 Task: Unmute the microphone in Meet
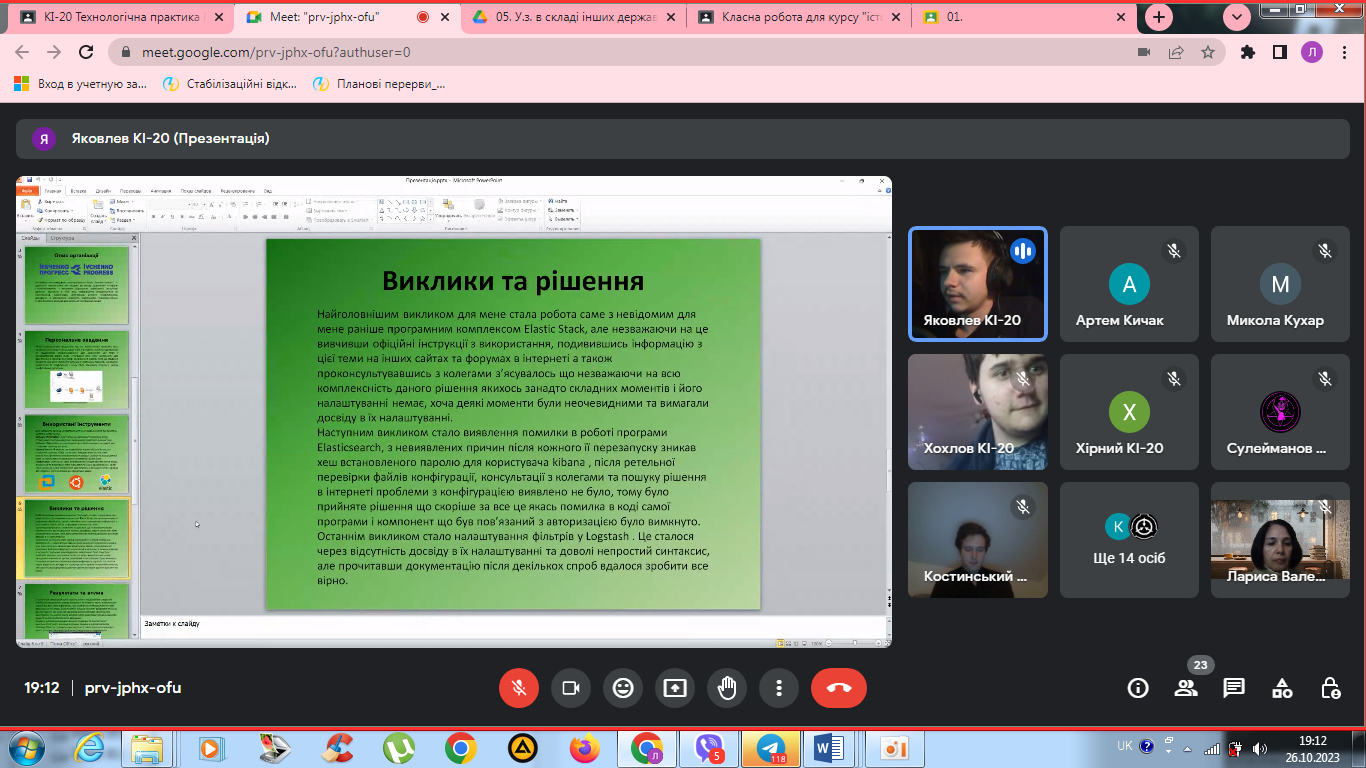coord(519,688)
